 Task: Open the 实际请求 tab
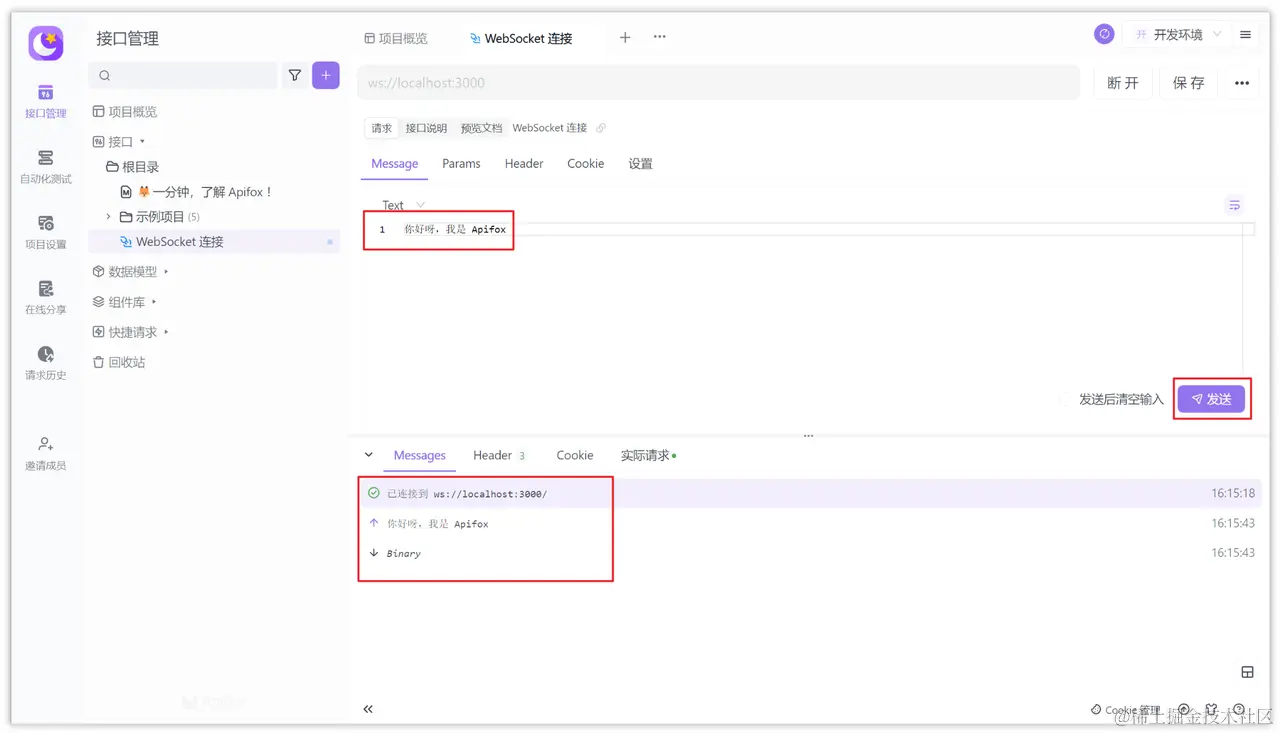tap(648, 455)
